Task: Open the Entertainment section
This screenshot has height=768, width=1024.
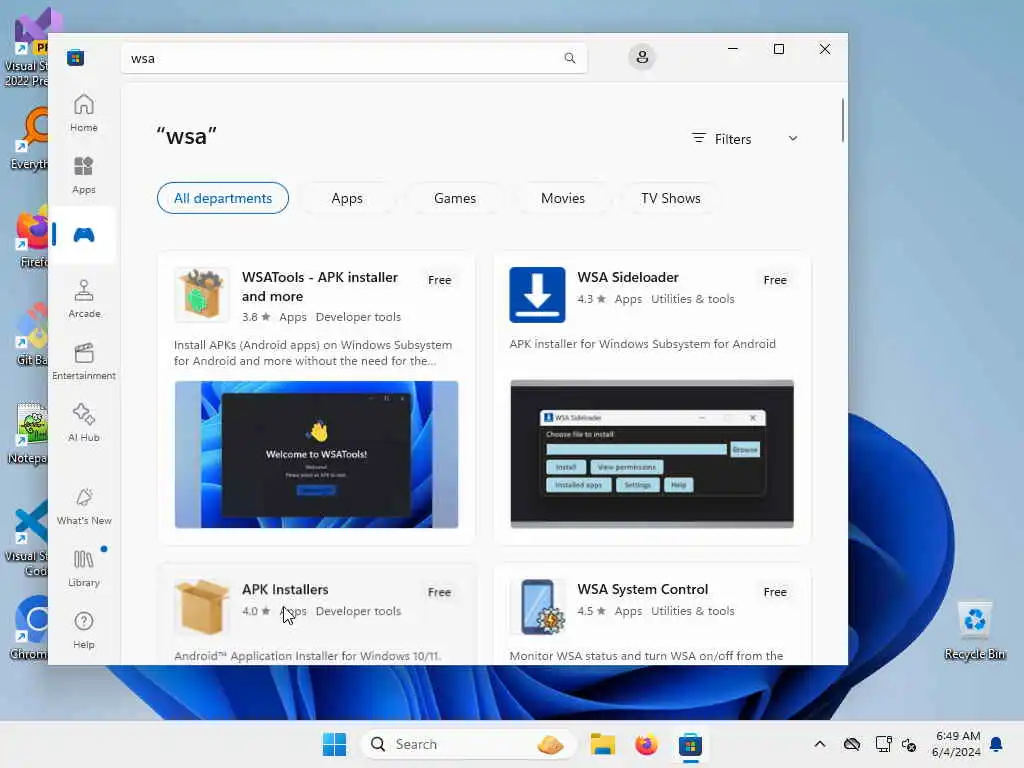Action: [84, 361]
